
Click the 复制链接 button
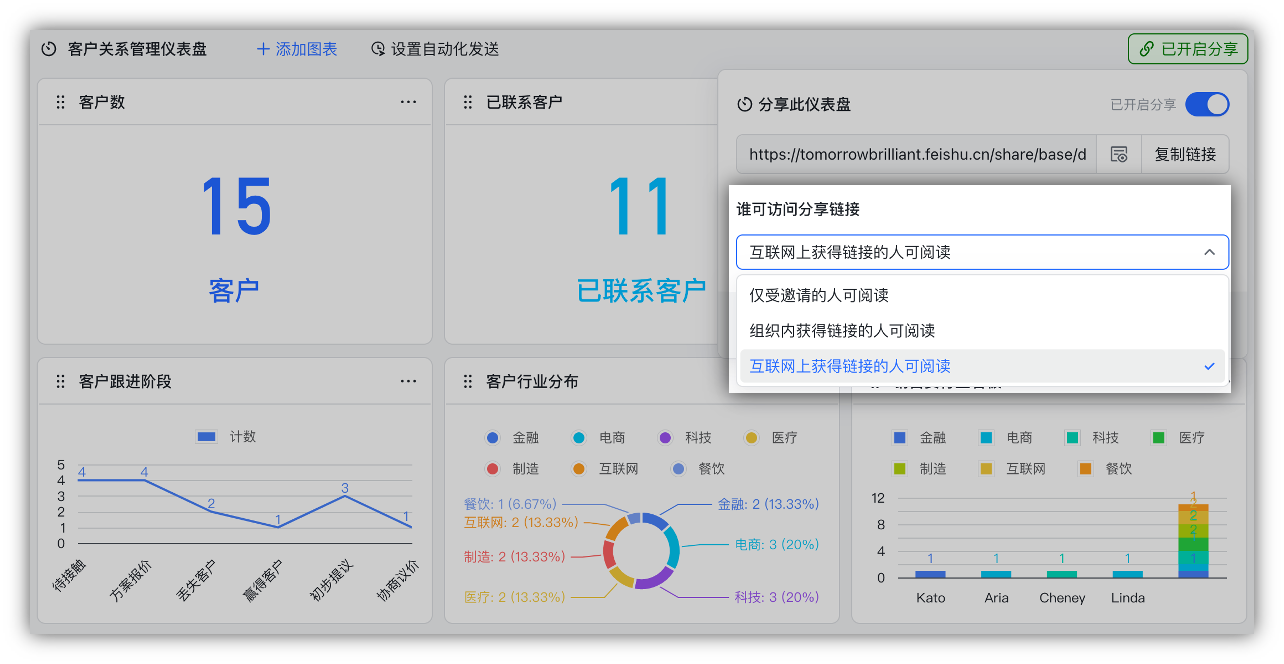point(1184,153)
